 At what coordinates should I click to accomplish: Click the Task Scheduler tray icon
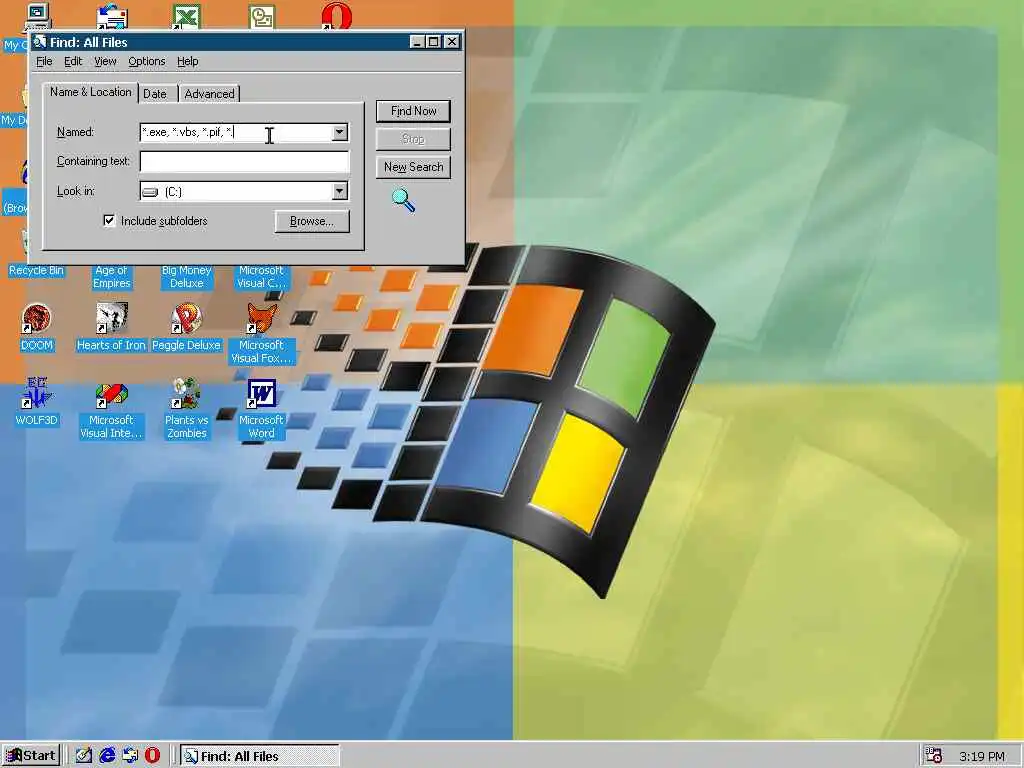[933, 756]
